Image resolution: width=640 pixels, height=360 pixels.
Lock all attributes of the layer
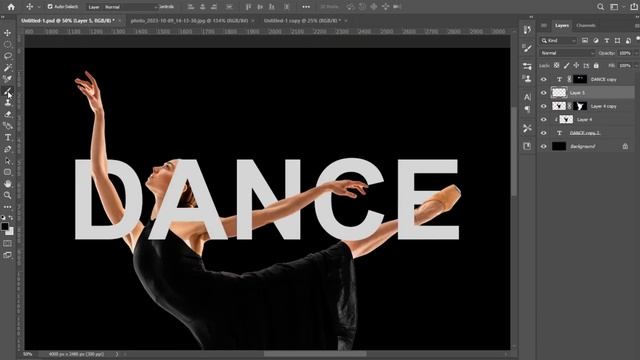[596, 65]
